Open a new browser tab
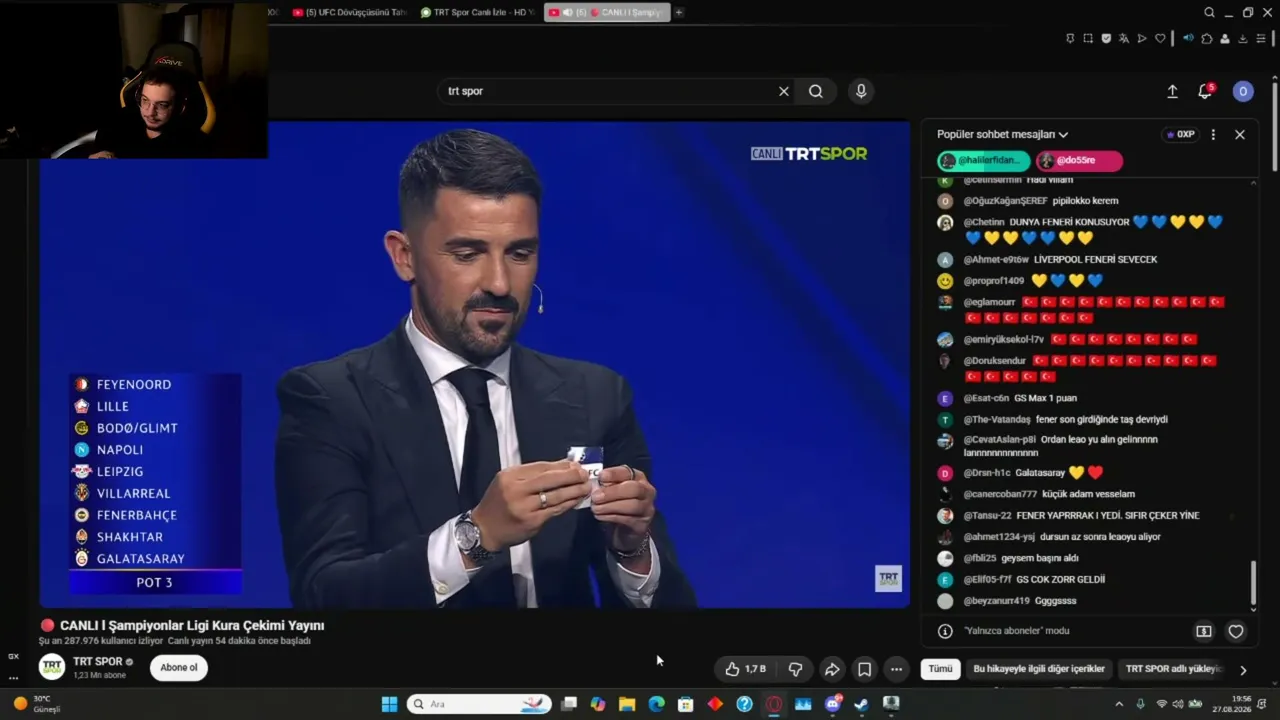1280x720 pixels. [x=679, y=12]
